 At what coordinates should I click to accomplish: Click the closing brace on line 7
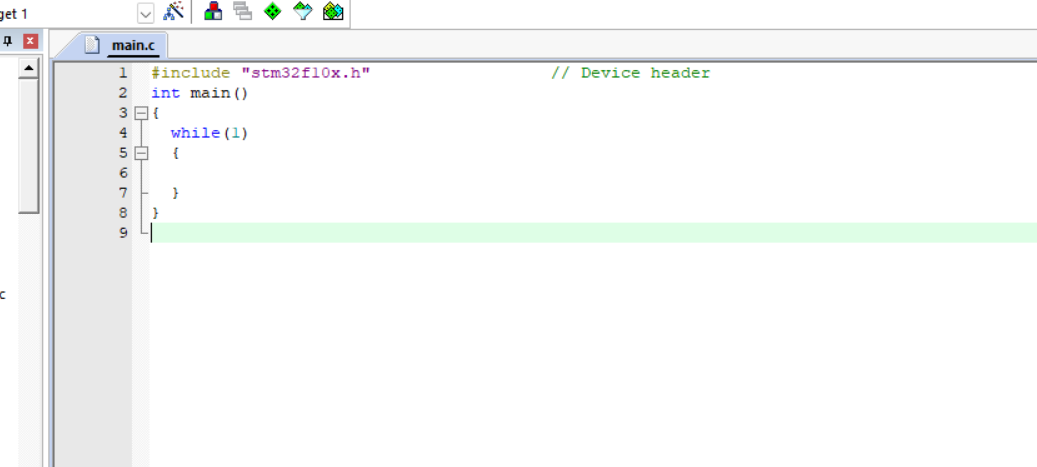point(175,193)
